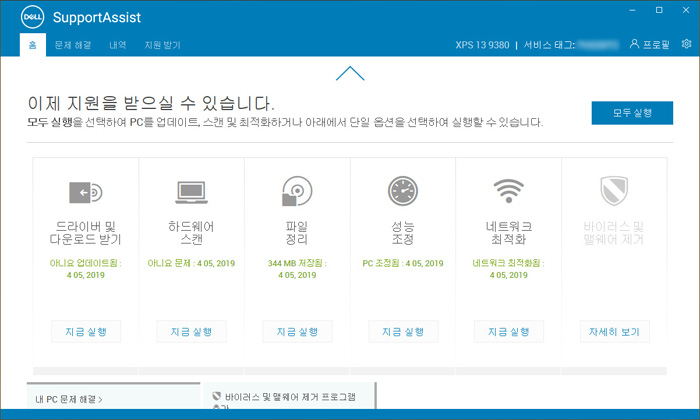Click the Dell logo icon
This screenshot has width=700, height=420.
(32, 17)
